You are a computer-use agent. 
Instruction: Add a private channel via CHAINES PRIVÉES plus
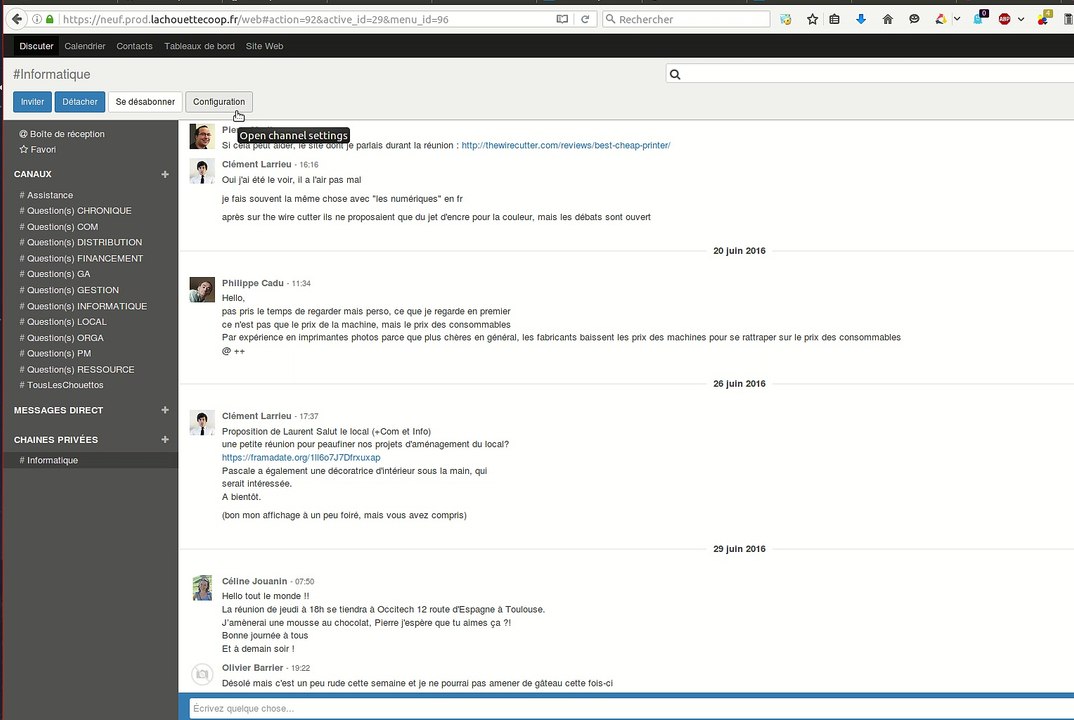[x=165, y=439]
